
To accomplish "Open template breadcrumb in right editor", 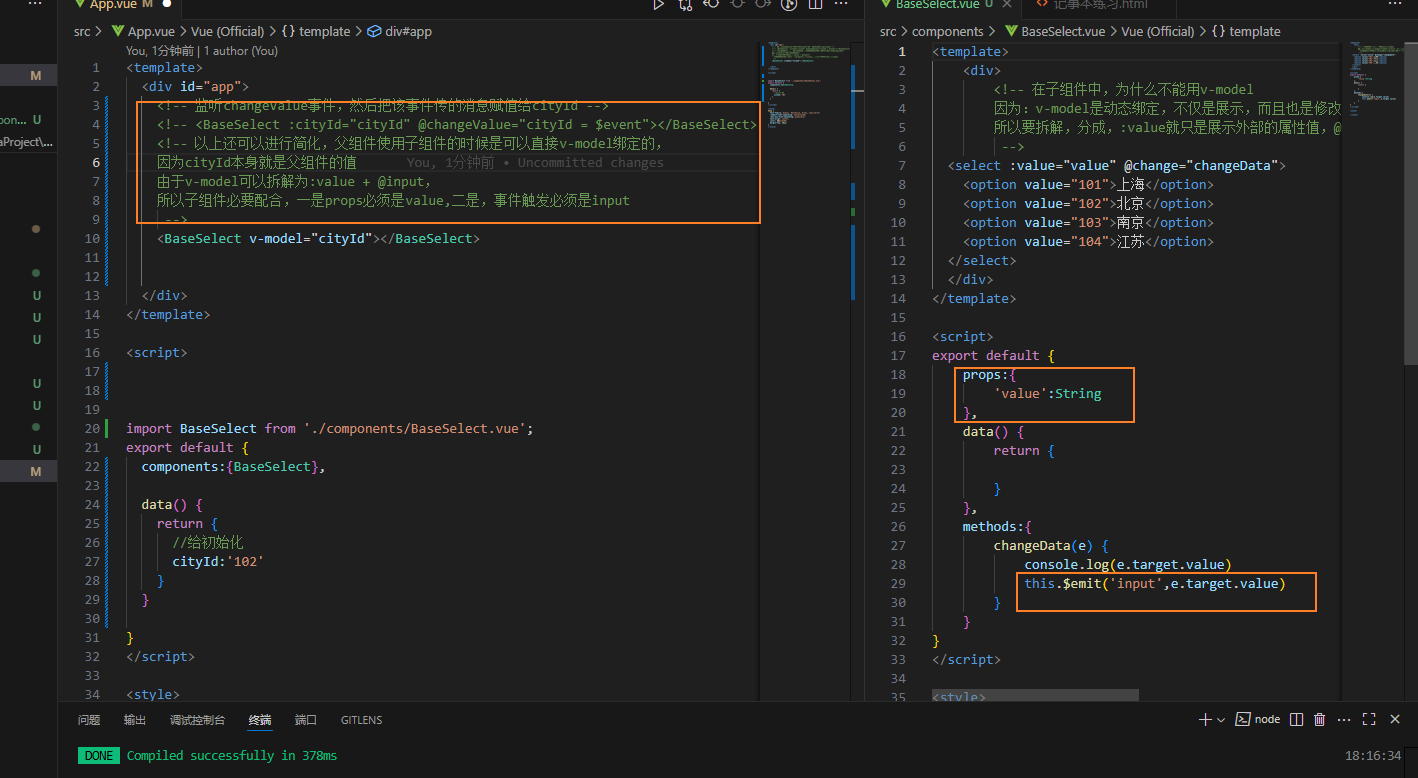I will point(1247,31).
